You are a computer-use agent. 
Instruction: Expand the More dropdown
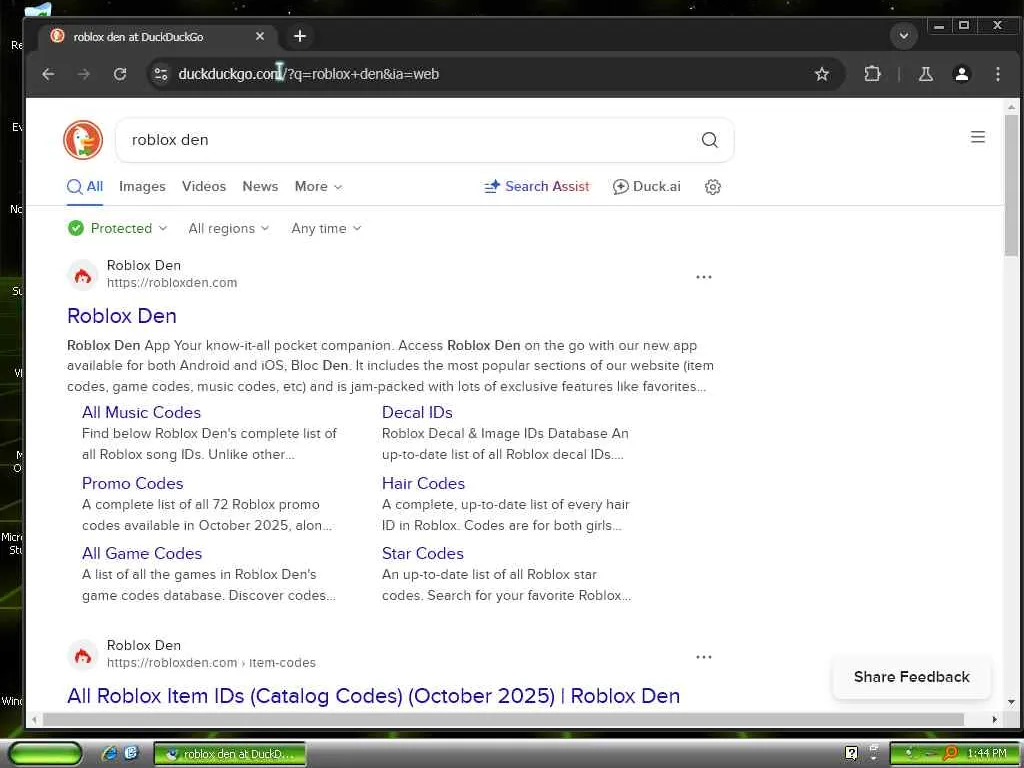click(x=318, y=187)
